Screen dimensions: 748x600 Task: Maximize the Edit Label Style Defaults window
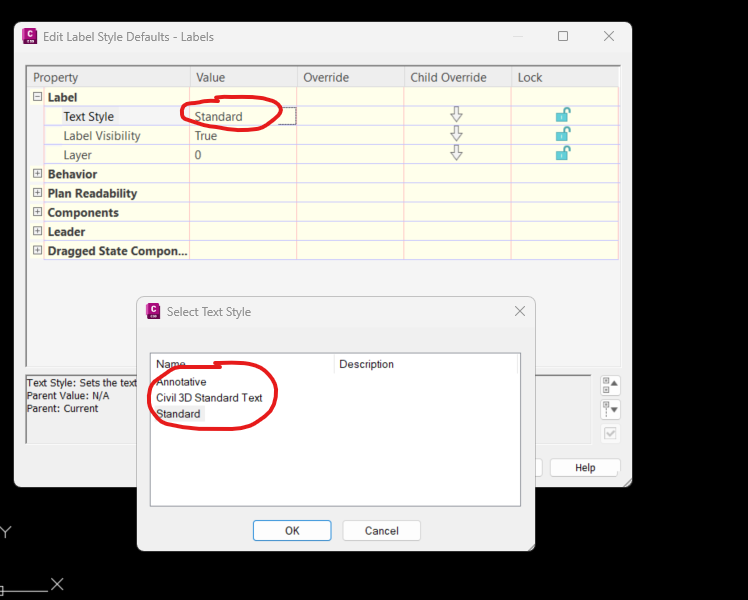pyautogui.click(x=563, y=36)
